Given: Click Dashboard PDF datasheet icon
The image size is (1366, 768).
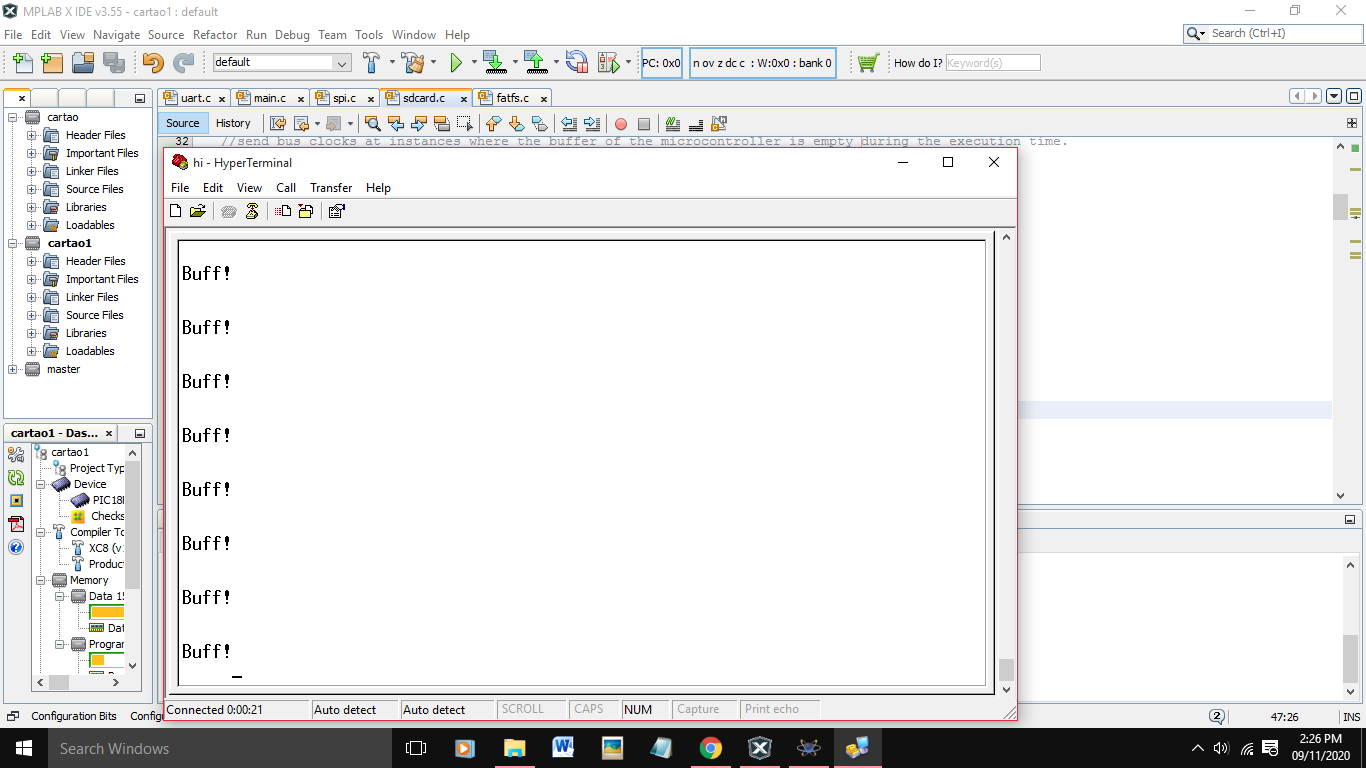Looking at the screenshot, I should coord(16,524).
